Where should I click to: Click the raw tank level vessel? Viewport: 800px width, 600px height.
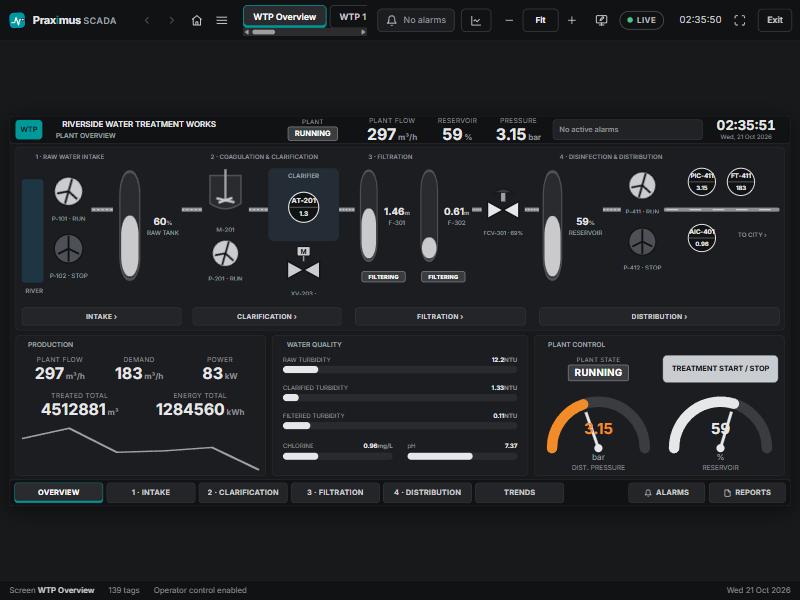tap(130, 226)
